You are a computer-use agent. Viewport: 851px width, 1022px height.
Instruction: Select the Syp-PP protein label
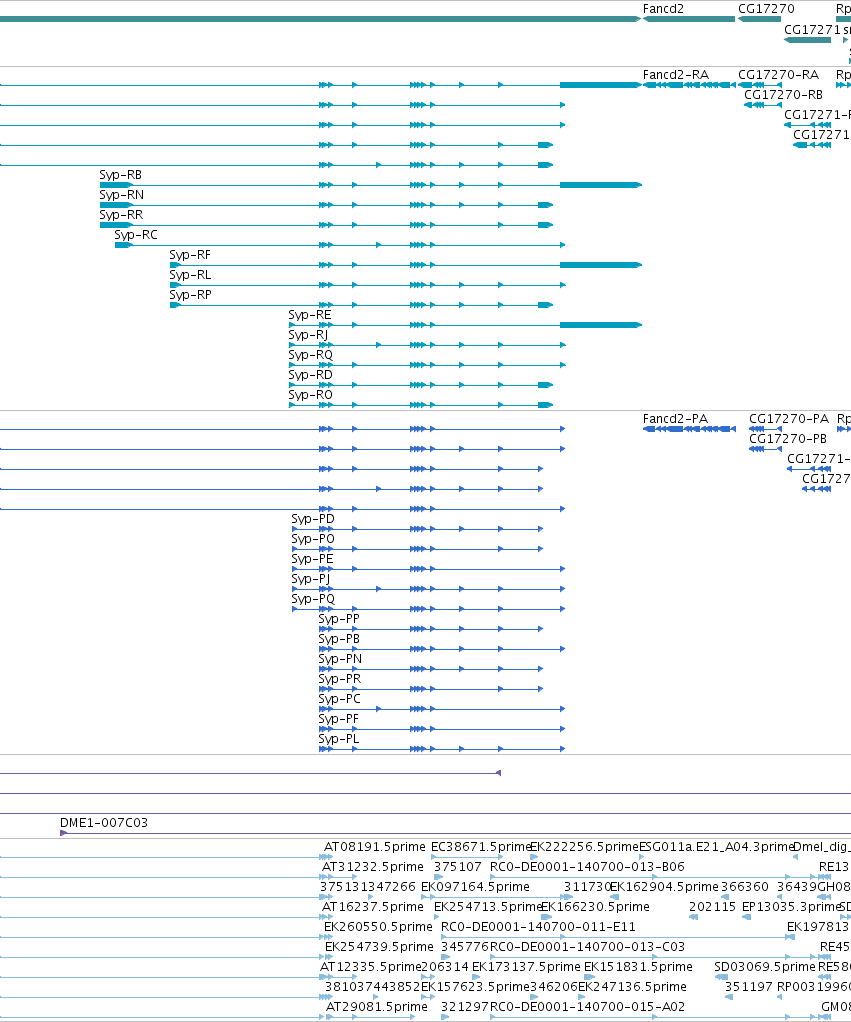[x=339, y=619]
